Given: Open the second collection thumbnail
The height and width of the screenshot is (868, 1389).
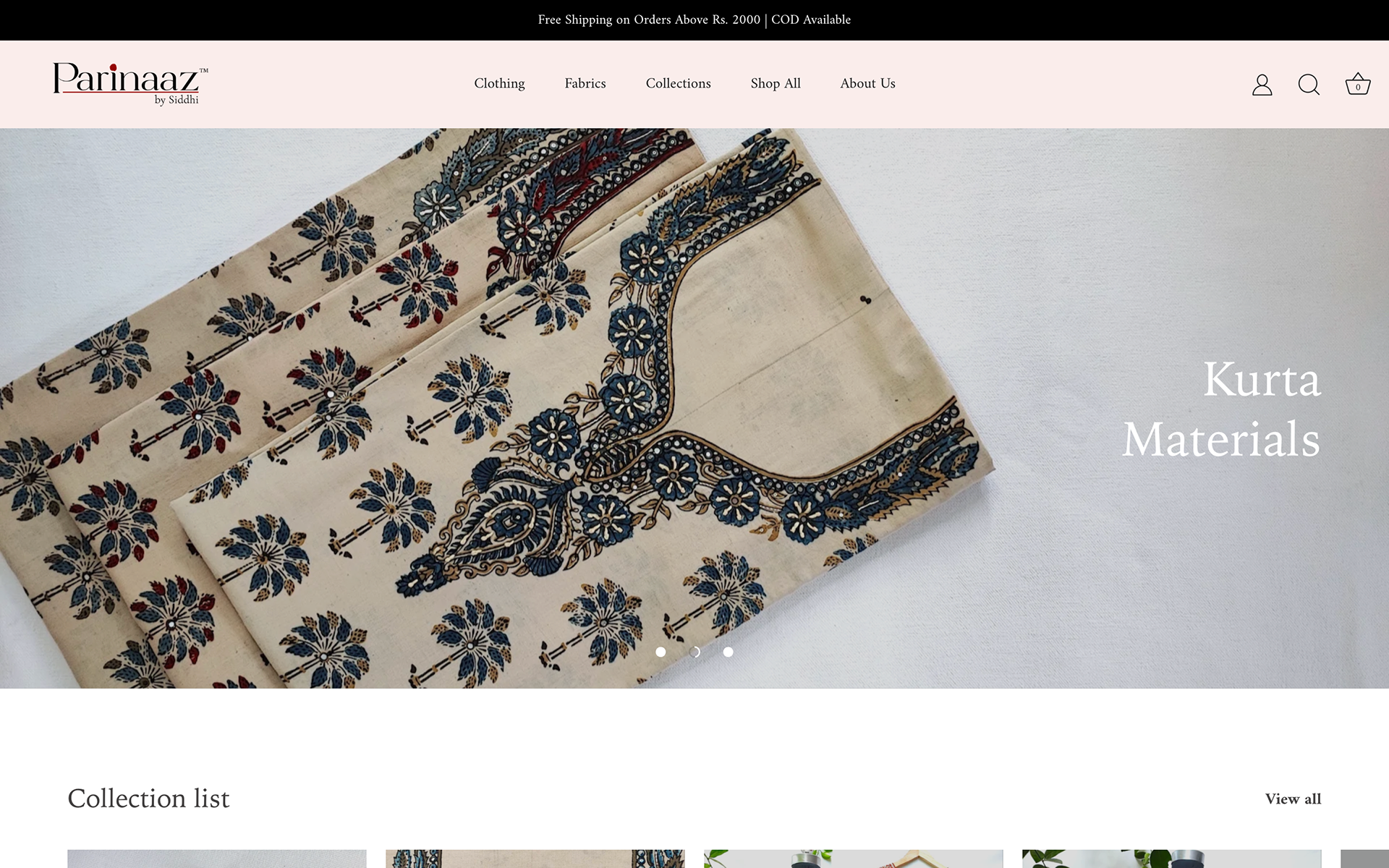Looking at the screenshot, I should coord(535,859).
